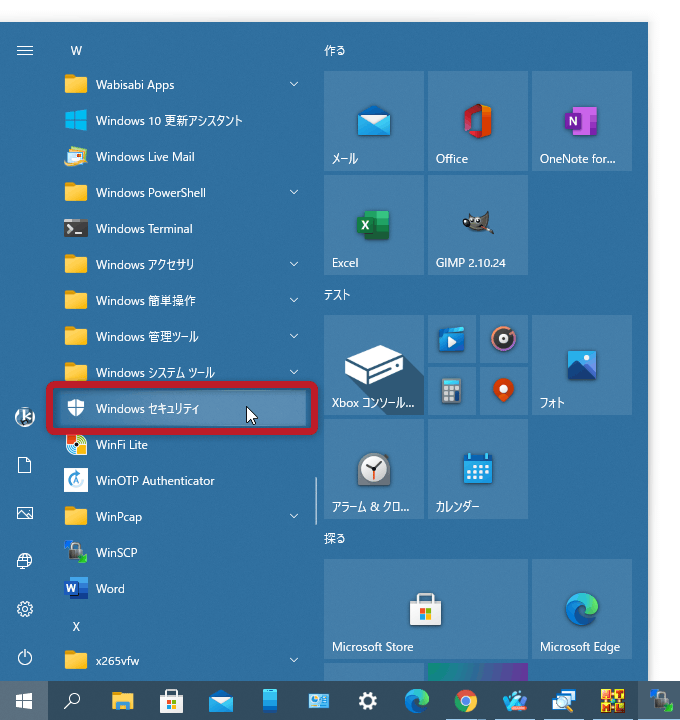Open File Explorer from the taskbar

(x=123, y=701)
